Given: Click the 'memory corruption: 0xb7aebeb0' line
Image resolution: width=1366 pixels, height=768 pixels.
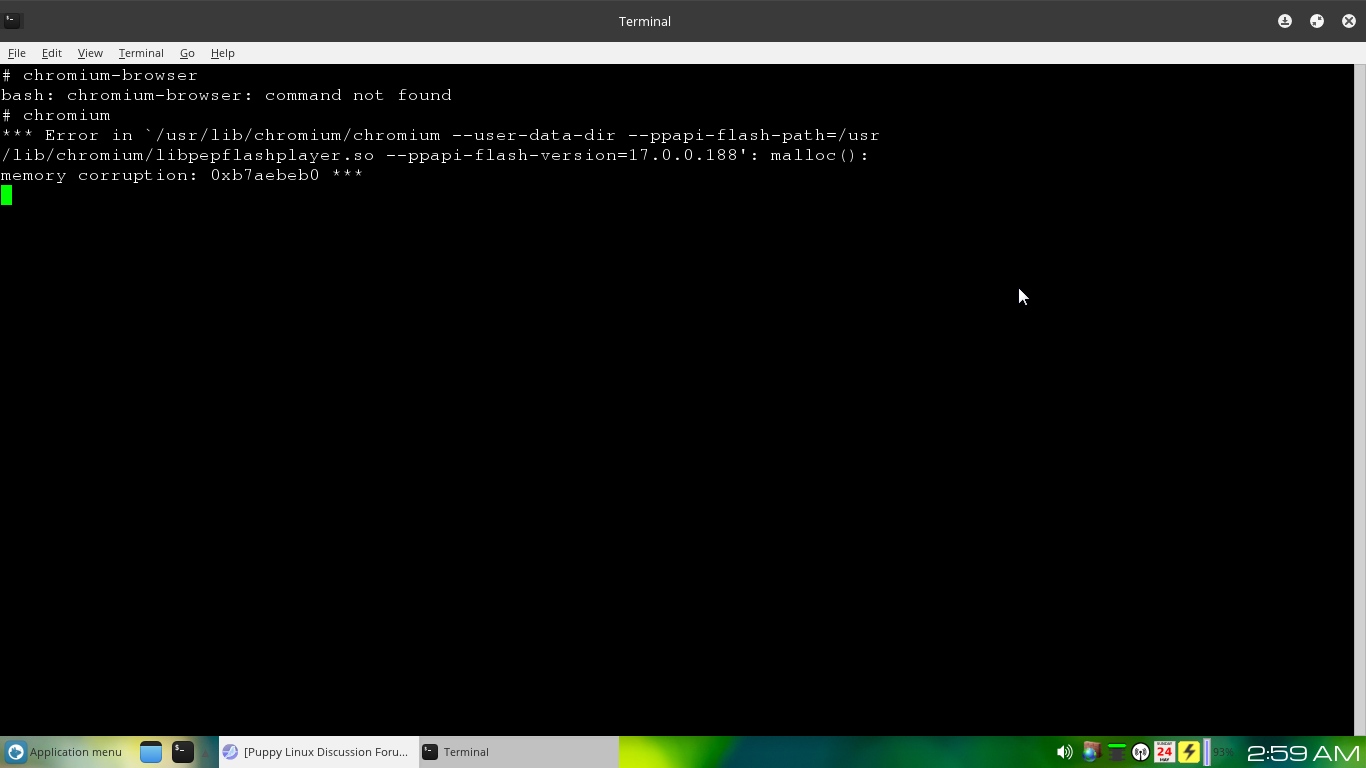Looking at the screenshot, I should [x=182, y=175].
